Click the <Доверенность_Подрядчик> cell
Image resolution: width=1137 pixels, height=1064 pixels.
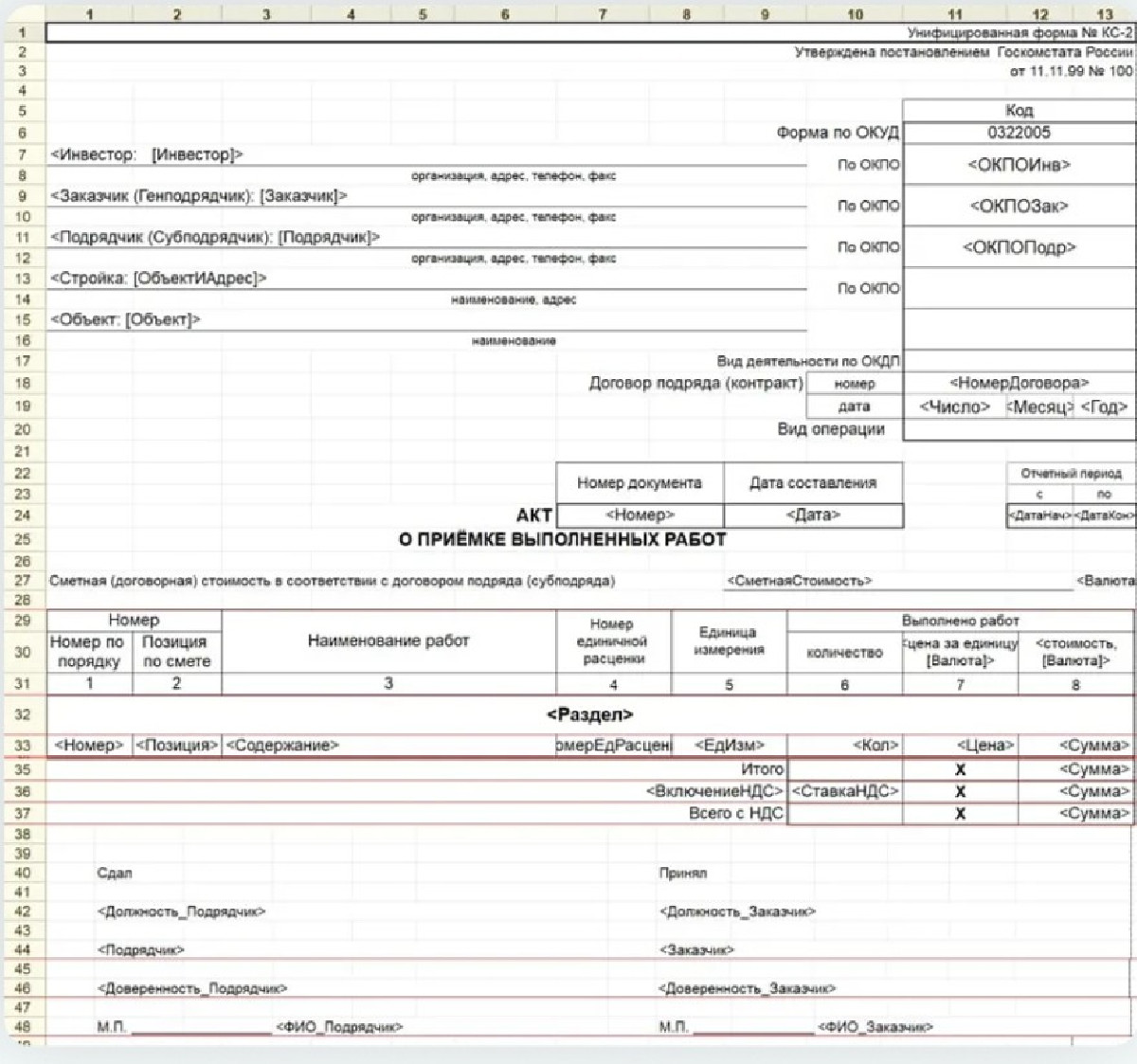coord(191,988)
